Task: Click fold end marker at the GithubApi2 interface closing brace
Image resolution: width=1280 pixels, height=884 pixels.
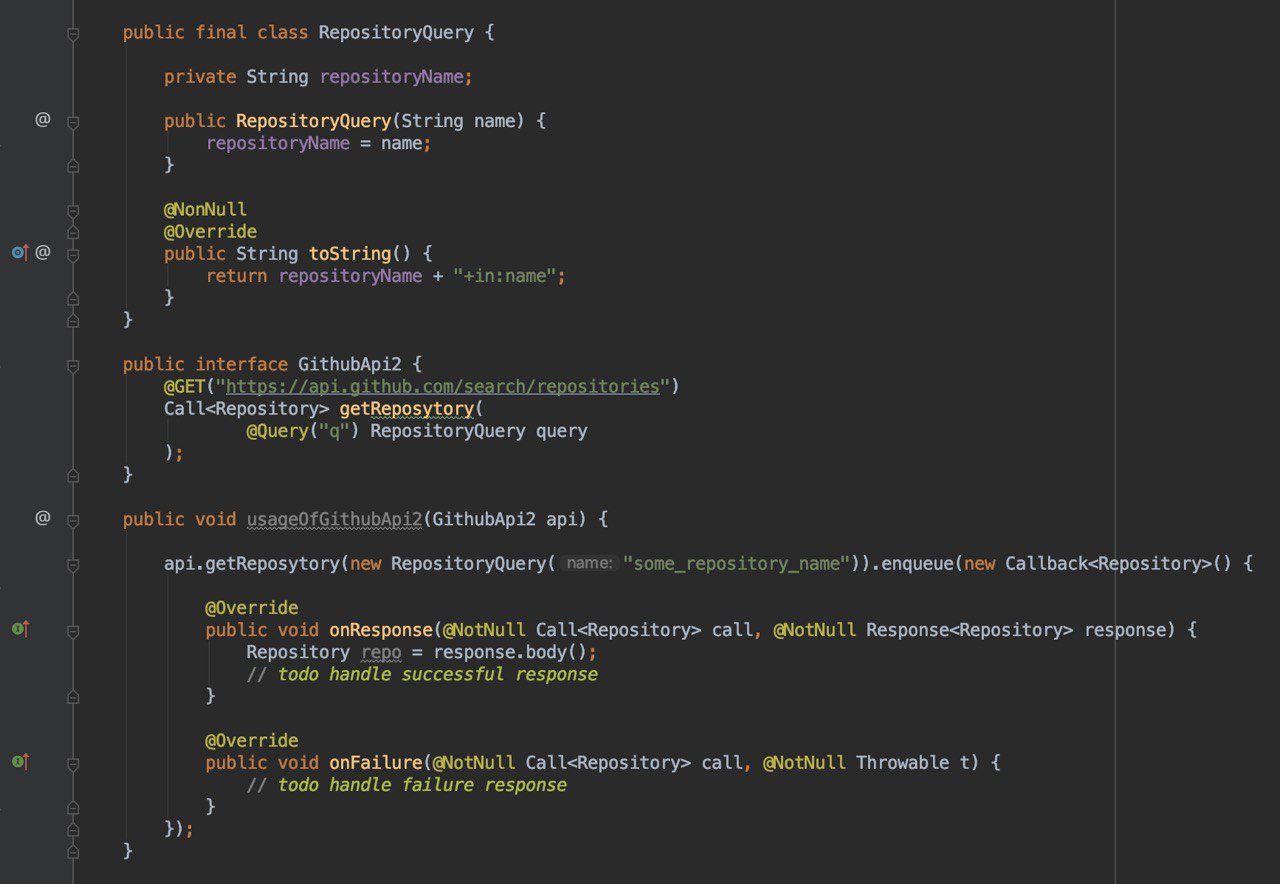Action: tap(72, 476)
